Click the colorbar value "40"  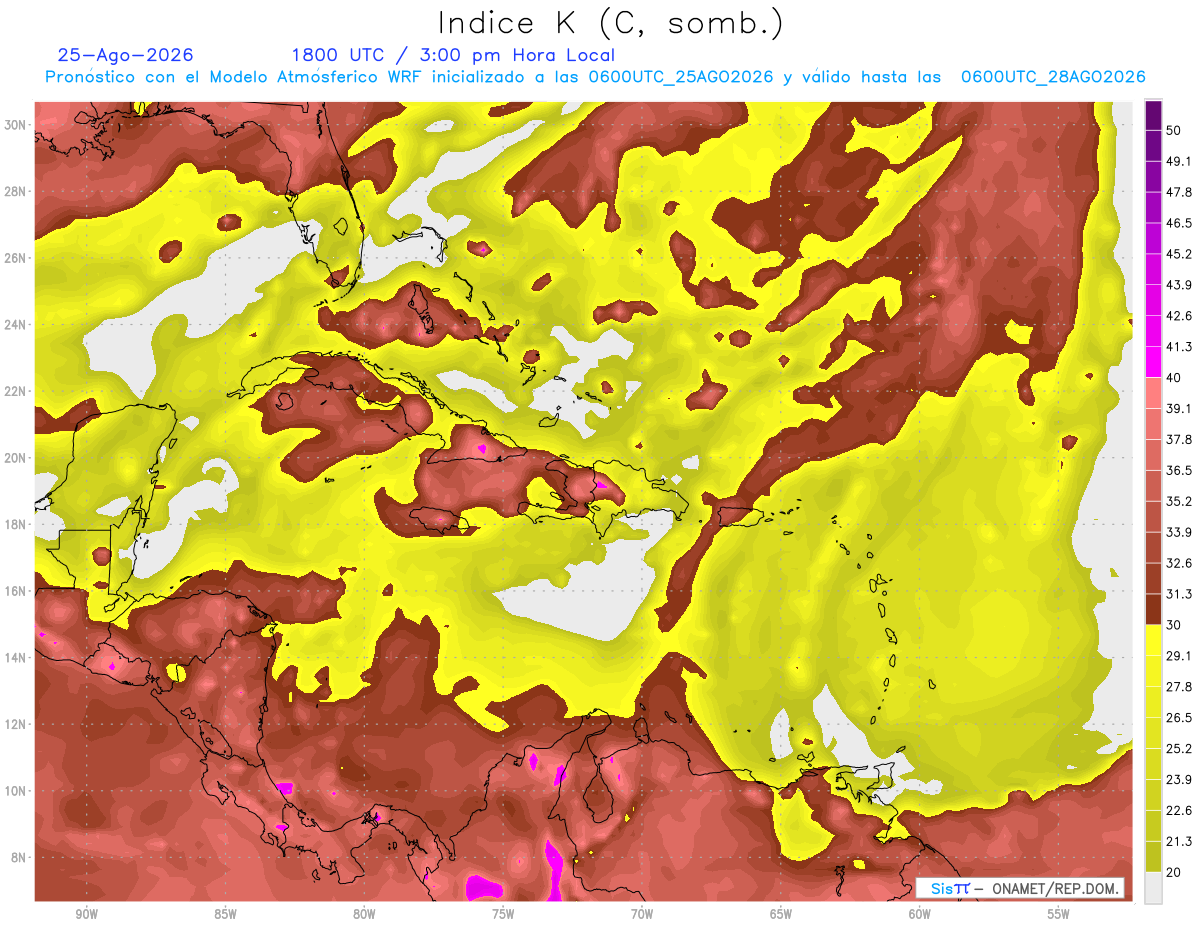(x=1174, y=378)
